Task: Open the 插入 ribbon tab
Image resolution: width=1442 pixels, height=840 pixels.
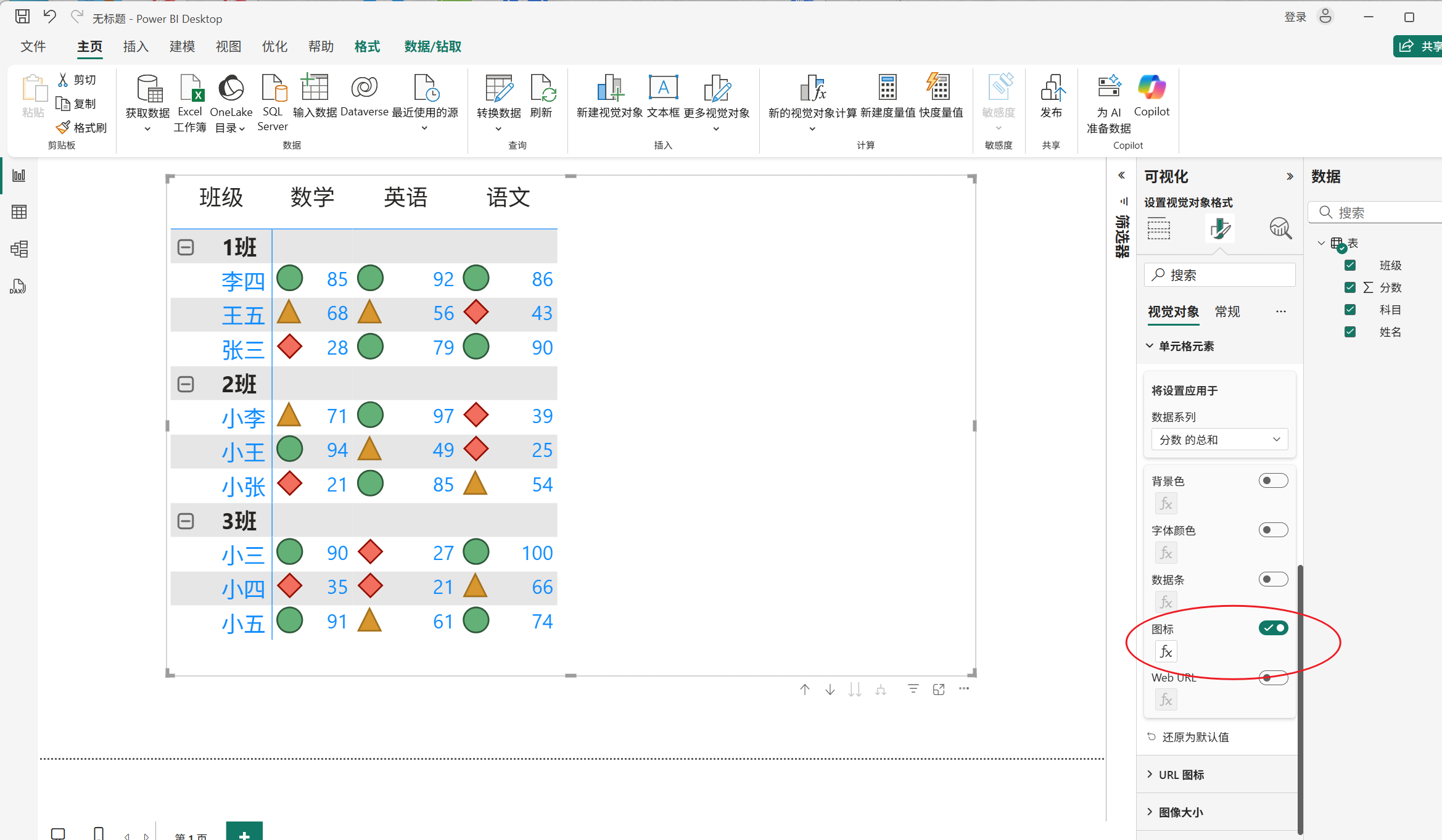Action: [136, 47]
